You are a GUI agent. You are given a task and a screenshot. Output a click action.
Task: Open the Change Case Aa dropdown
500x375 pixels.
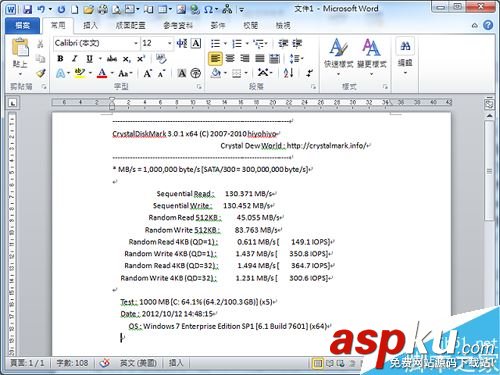(126, 73)
